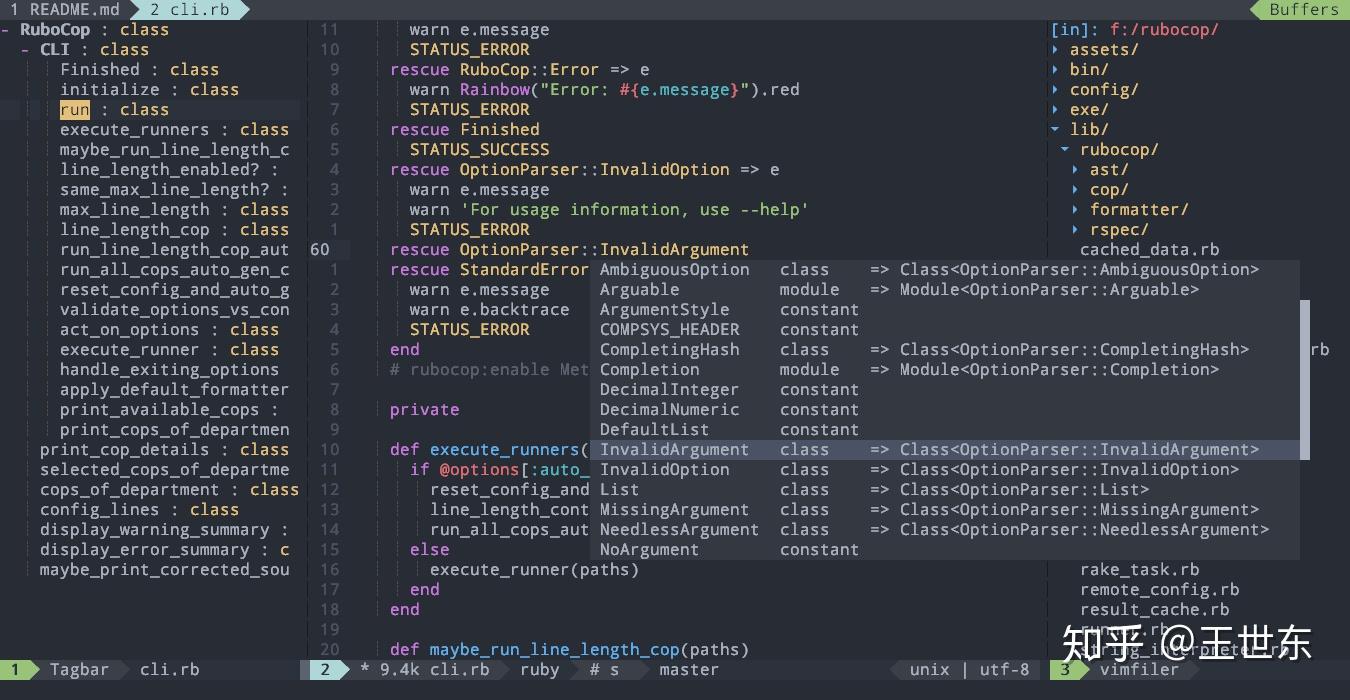Click the STATUS_SUCCESS constant in code
Viewport: 1350px width, 700px height.
(x=480, y=150)
